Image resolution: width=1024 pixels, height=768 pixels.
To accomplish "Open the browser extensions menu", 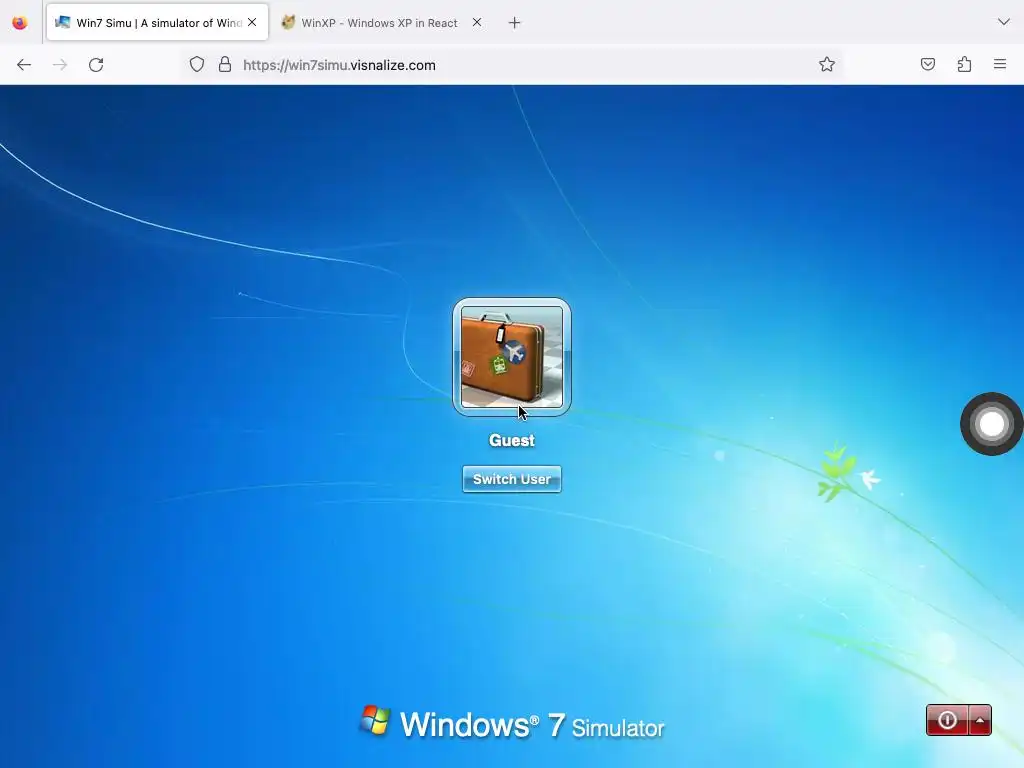I will [964, 65].
